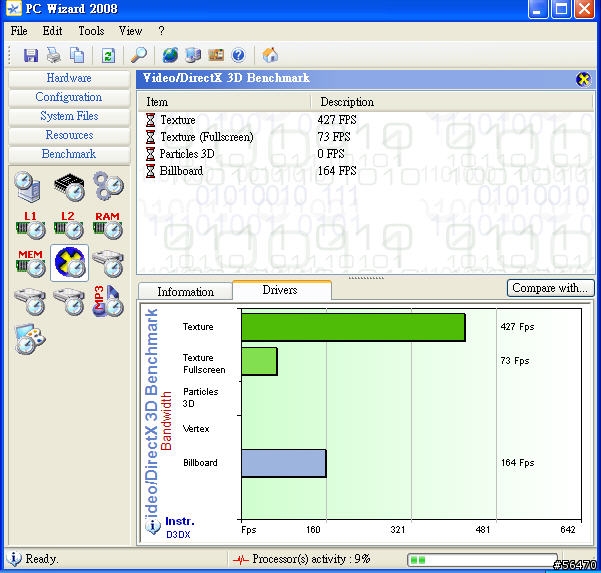601x573 pixels.
Task: Switch to the Information tab
Action: pyautogui.click(x=186, y=292)
